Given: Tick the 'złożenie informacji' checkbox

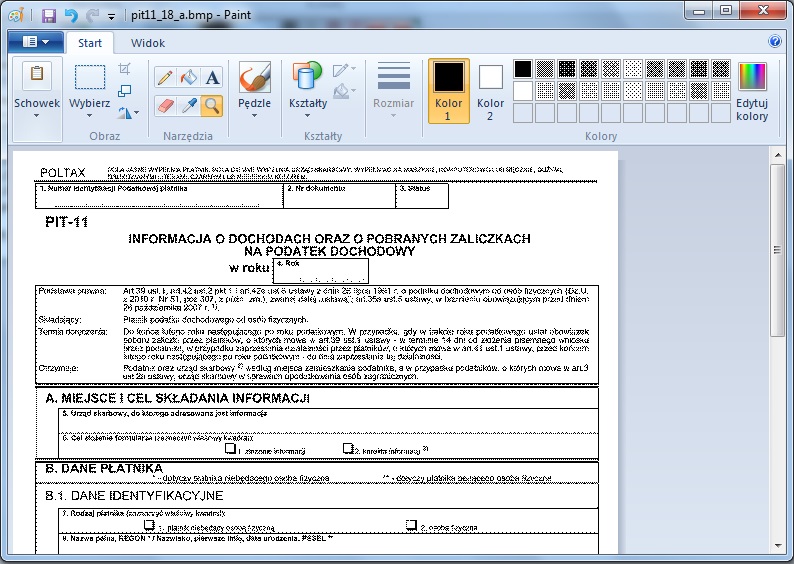Looking at the screenshot, I should pyautogui.click(x=230, y=448).
